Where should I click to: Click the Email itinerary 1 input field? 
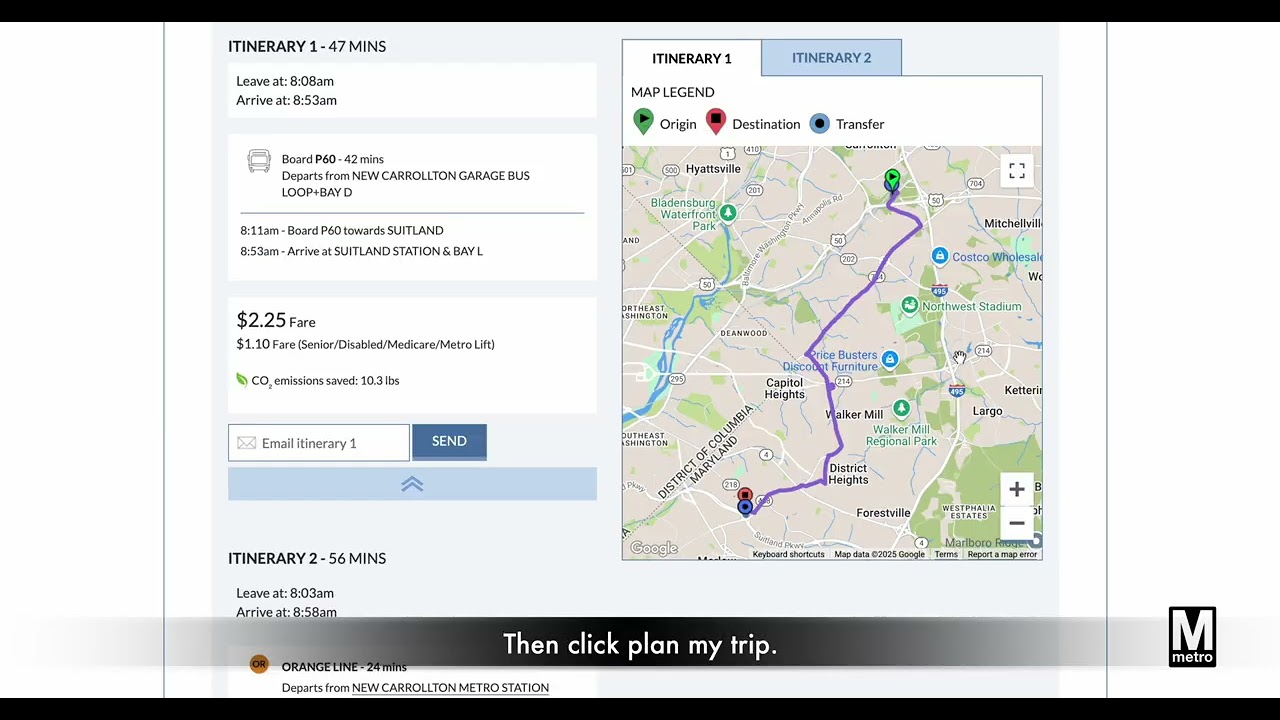click(x=319, y=443)
